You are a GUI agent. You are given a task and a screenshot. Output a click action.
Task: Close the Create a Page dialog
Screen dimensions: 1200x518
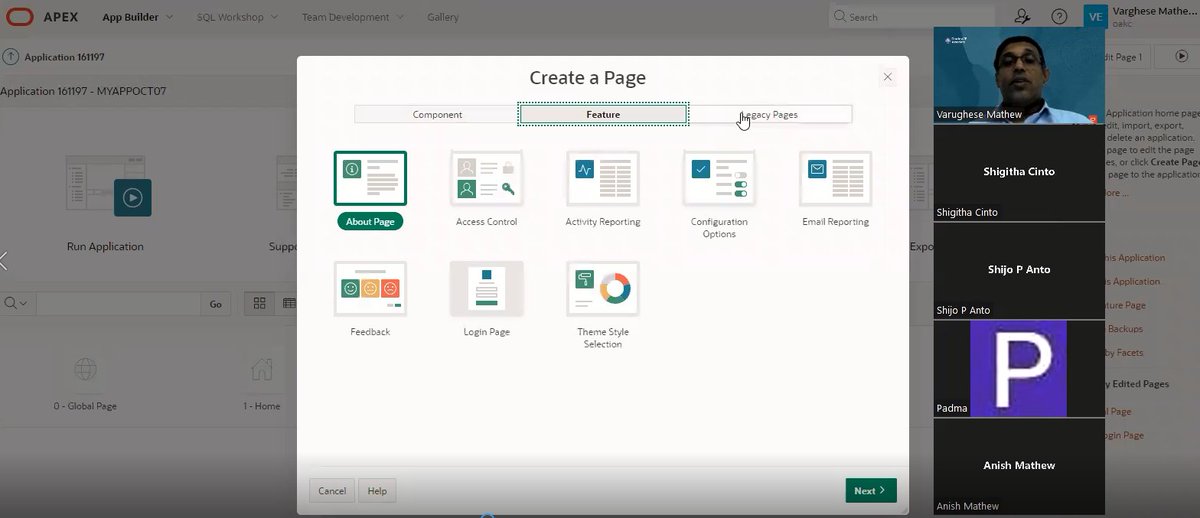(887, 77)
